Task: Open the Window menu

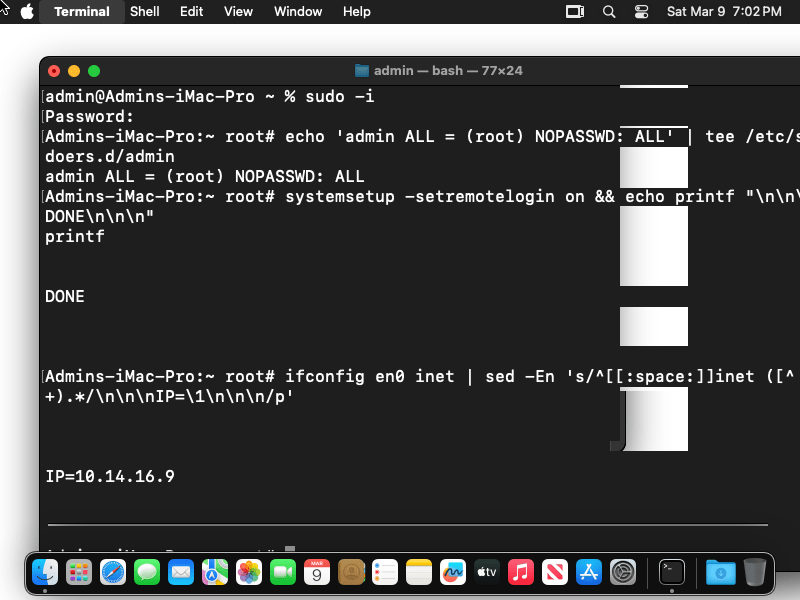Action: (298, 12)
